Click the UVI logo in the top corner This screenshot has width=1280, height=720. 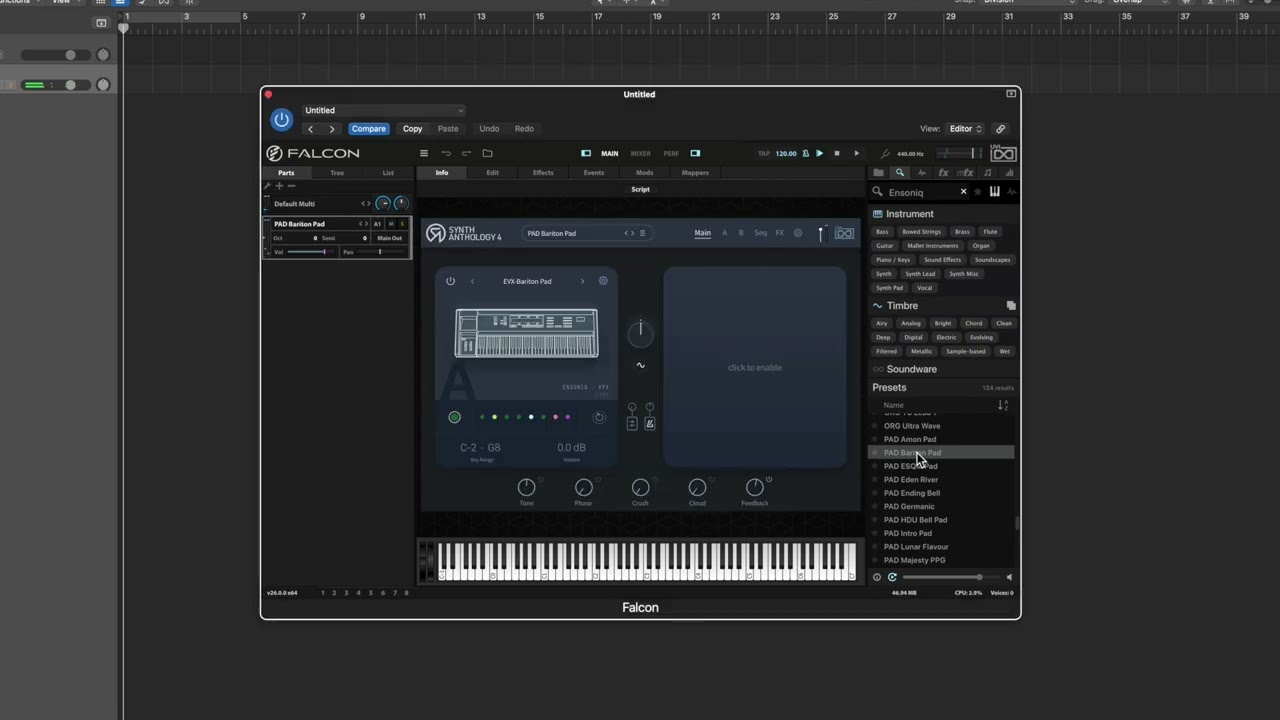(1003, 153)
